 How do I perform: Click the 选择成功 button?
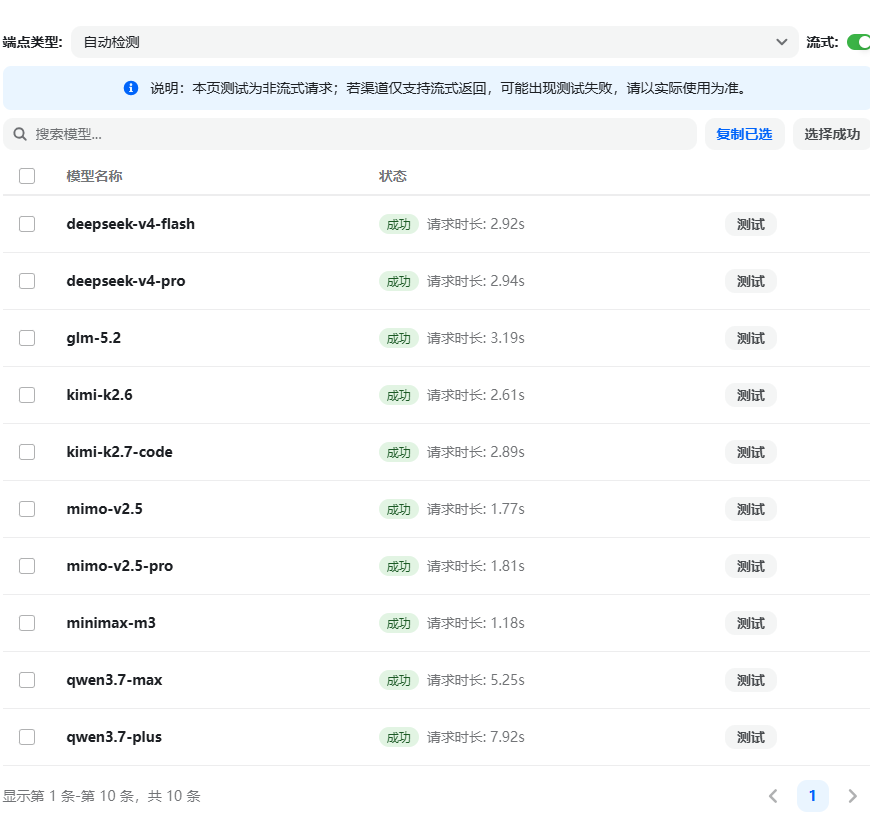[x=832, y=134]
